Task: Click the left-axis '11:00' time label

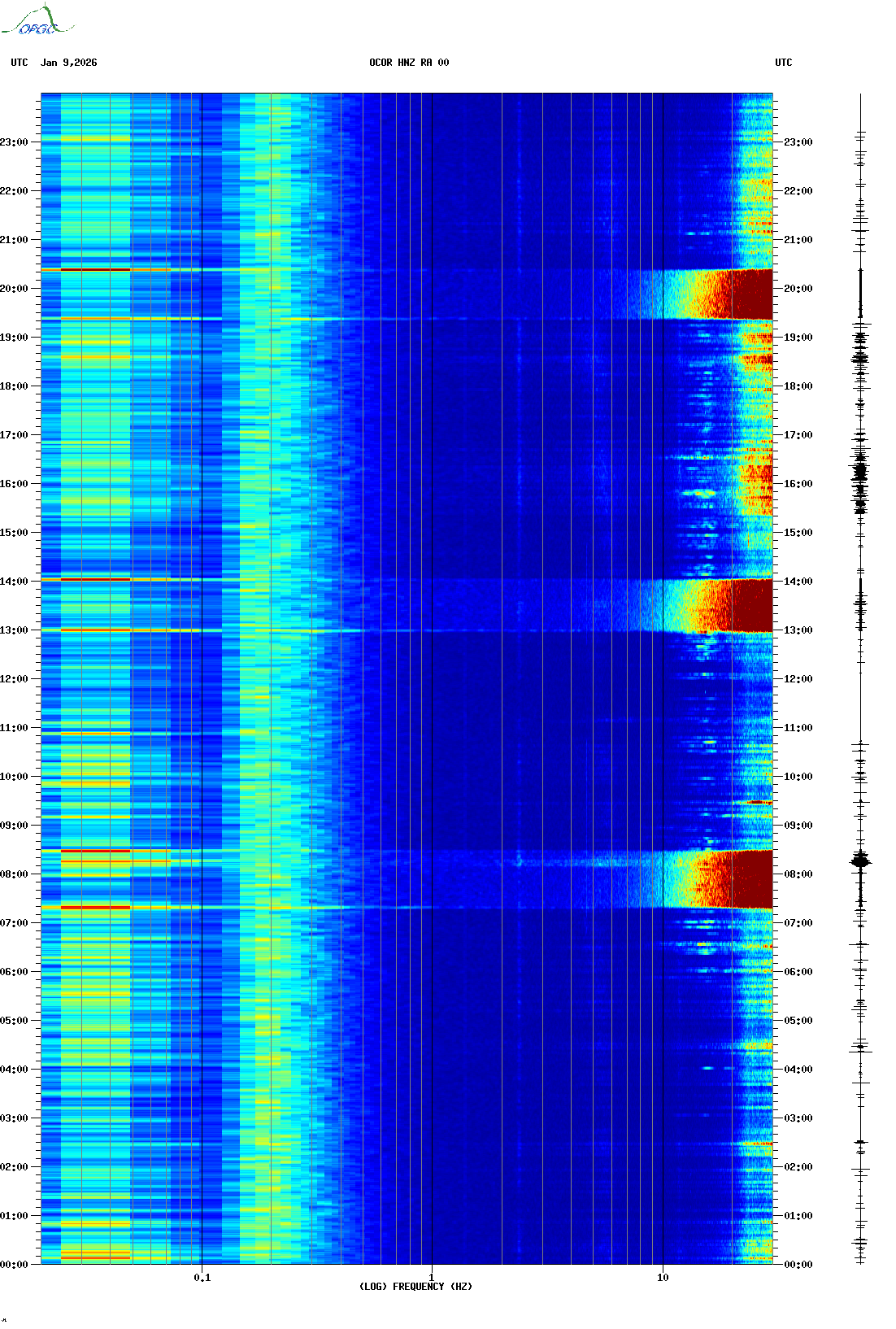Action: point(14,728)
